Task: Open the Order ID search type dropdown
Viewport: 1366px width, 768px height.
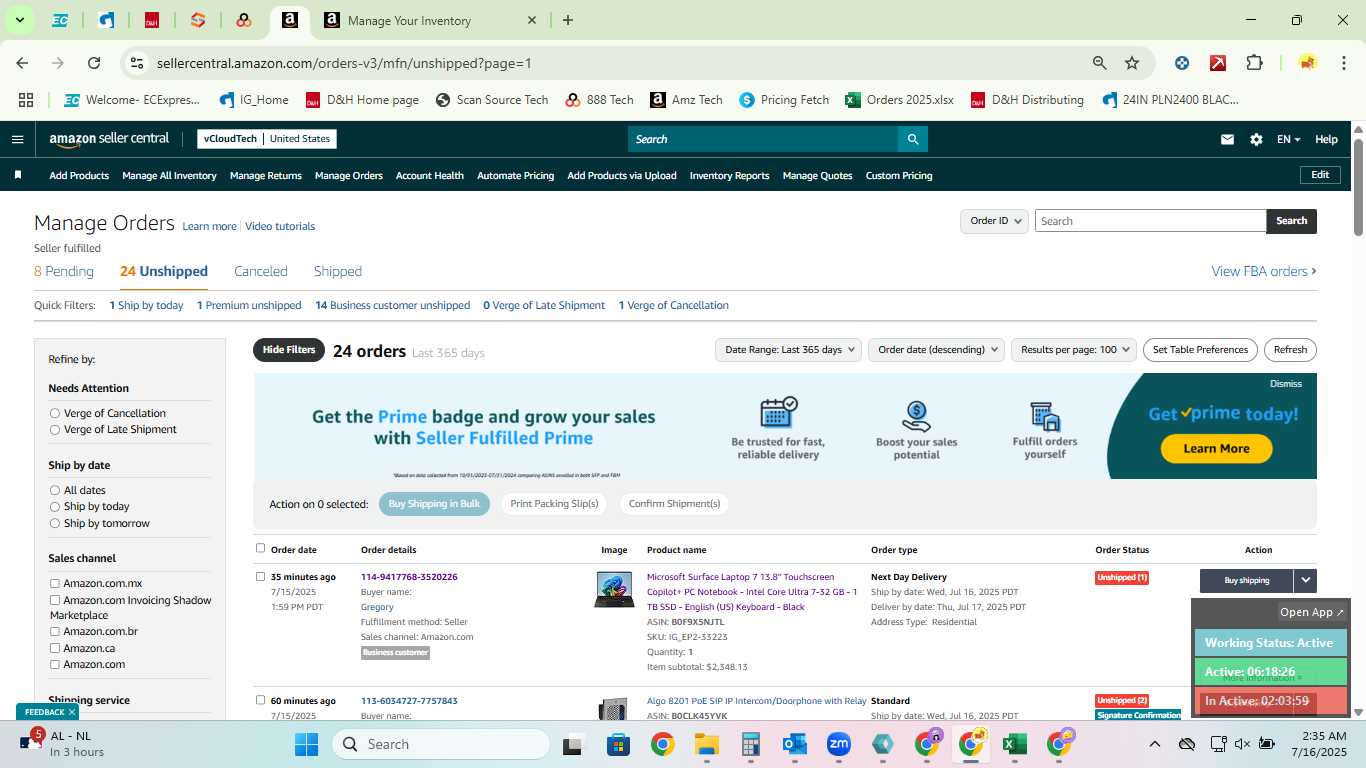Action: click(994, 221)
